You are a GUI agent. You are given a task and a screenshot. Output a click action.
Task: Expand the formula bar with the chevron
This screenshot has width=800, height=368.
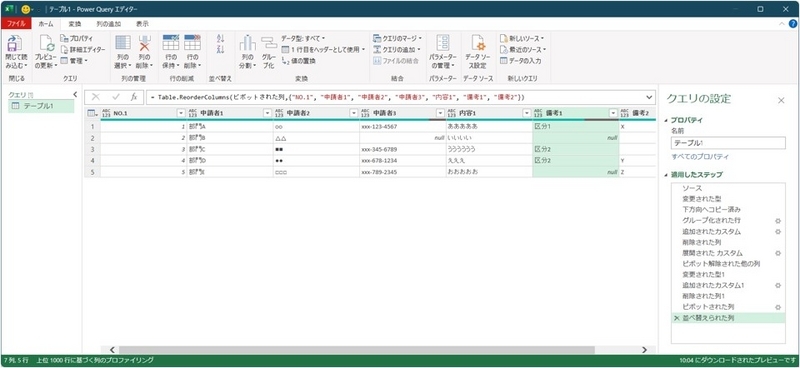[649, 97]
